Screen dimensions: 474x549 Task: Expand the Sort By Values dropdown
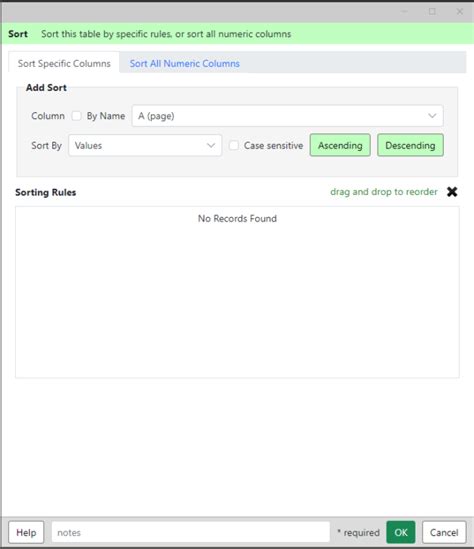point(145,145)
